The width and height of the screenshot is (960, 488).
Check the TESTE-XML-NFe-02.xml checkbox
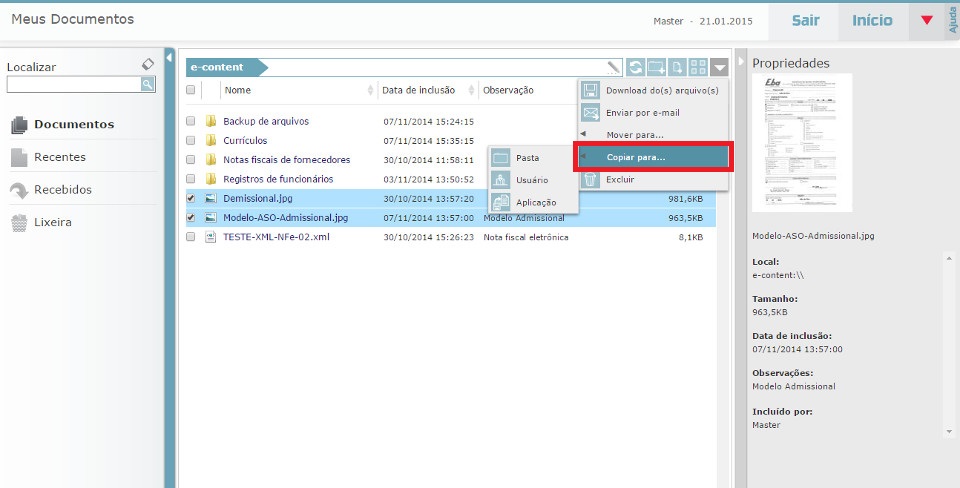191,237
